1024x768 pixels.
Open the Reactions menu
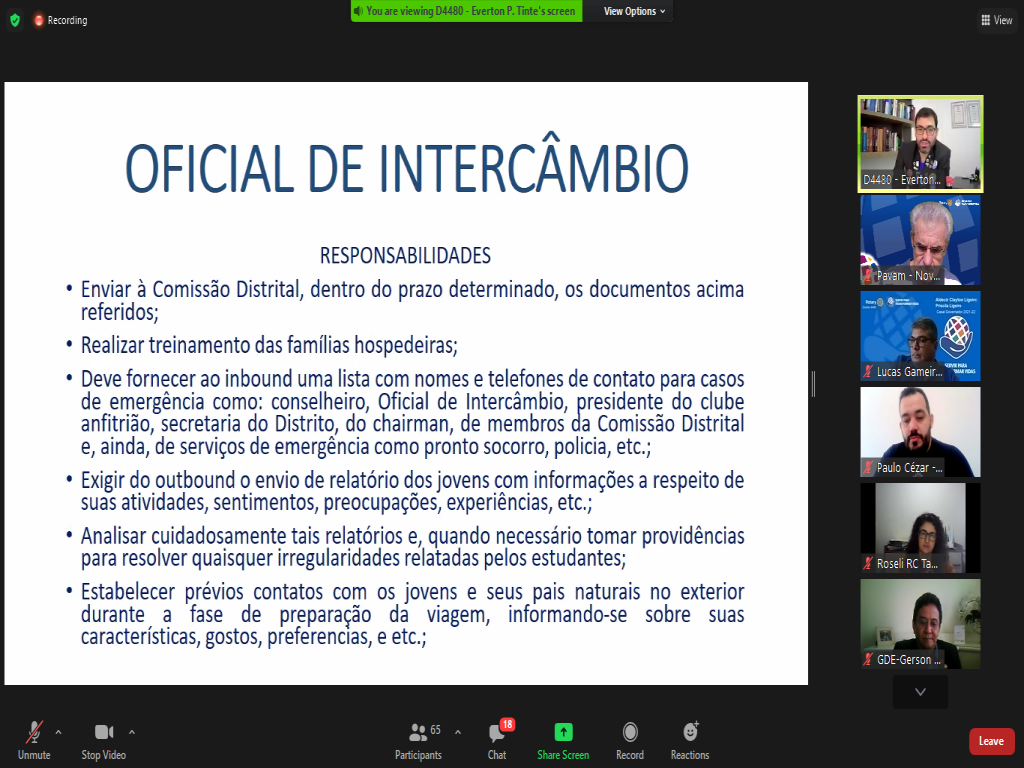[x=690, y=738]
